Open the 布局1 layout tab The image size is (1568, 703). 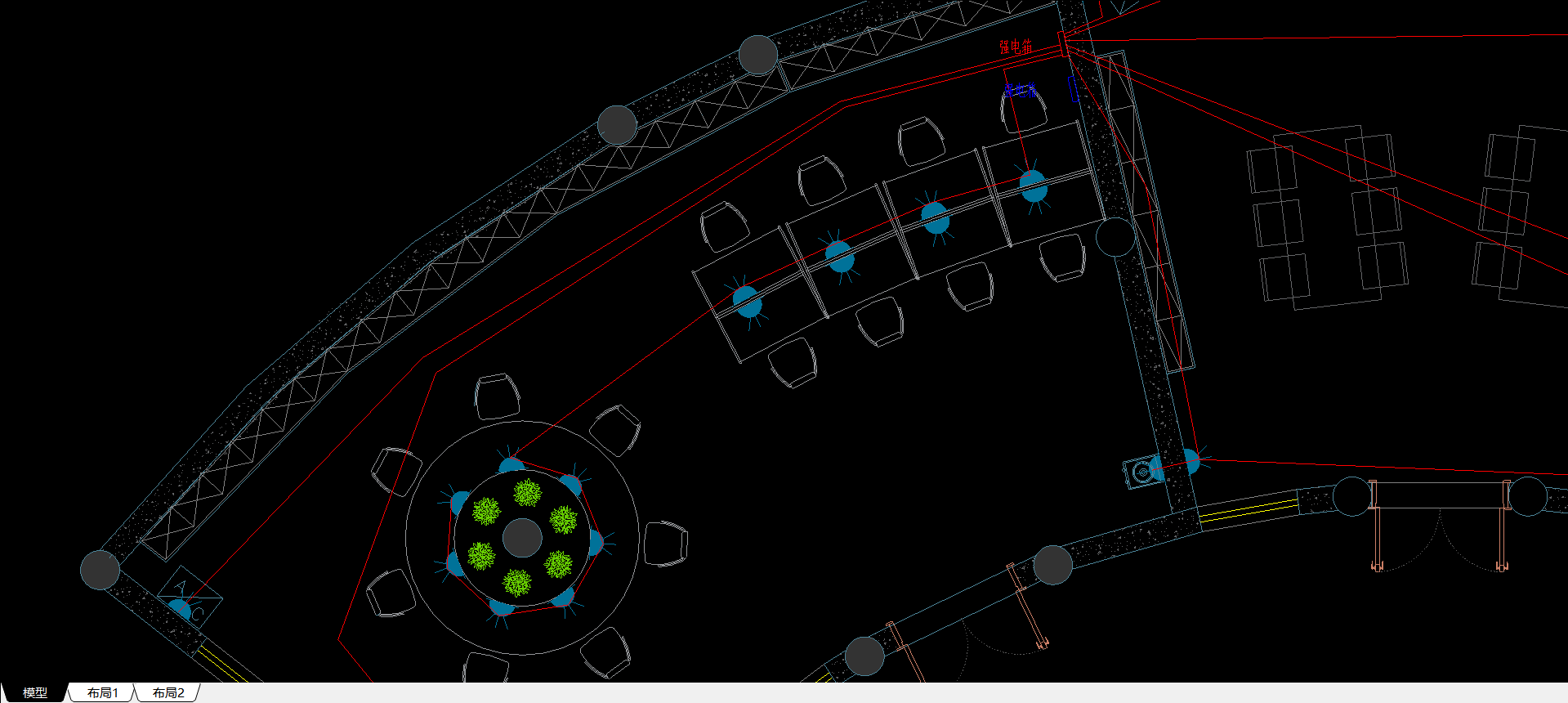pyautogui.click(x=103, y=692)
